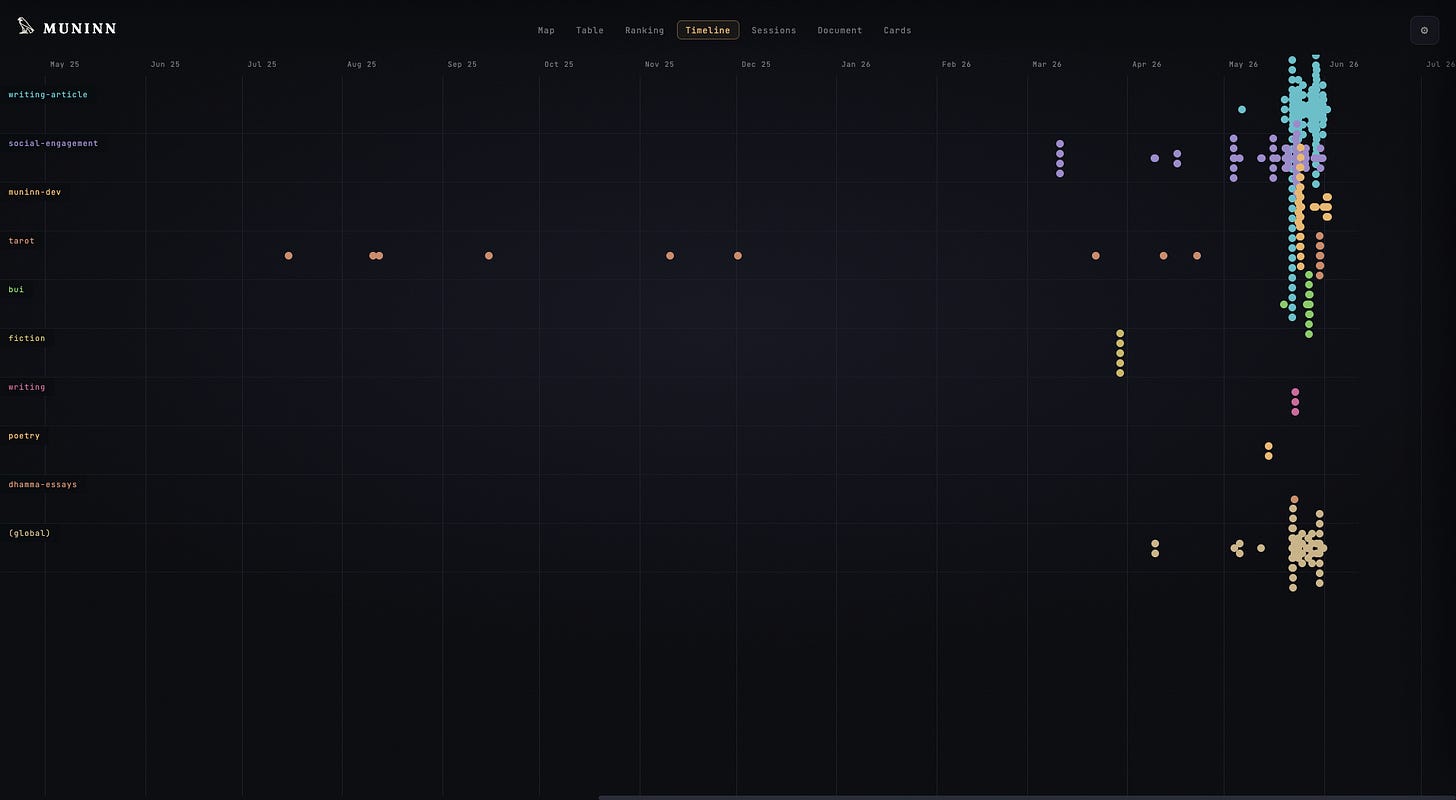1456x800 pixels.
Task: Select the writing row label
Action: 27,387
